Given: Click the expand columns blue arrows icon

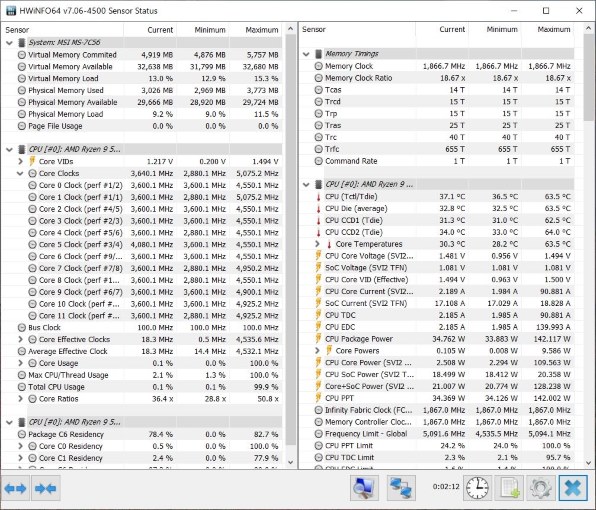Looking at the screenshot, I should [15, 488].
